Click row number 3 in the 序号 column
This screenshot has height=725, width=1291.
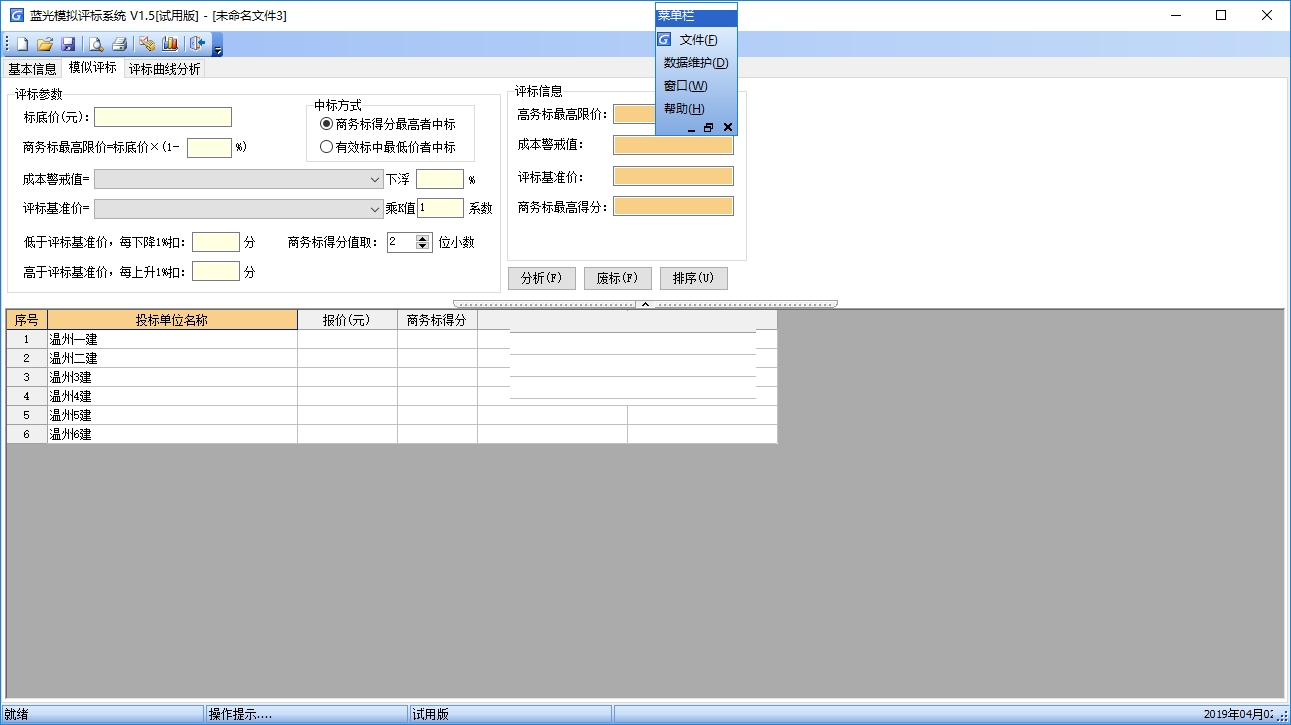(27, 377)
